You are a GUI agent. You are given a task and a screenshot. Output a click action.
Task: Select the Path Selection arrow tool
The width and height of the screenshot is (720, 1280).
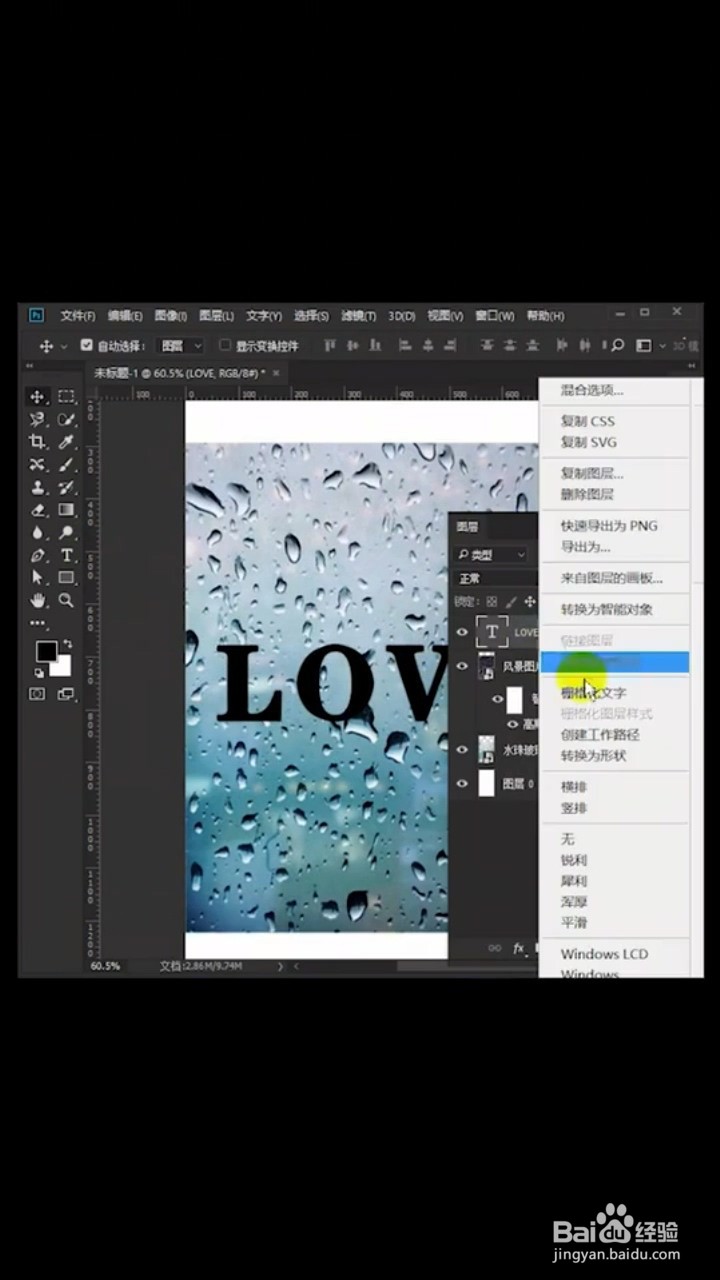pos(37,578)
